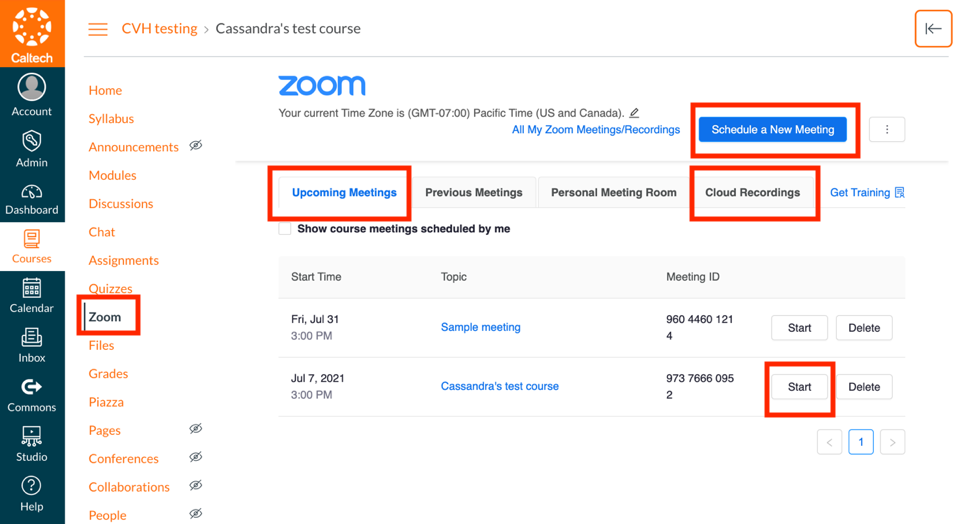
Task: Switch to the Cloud Recordings tab
Action: (753, 193)
